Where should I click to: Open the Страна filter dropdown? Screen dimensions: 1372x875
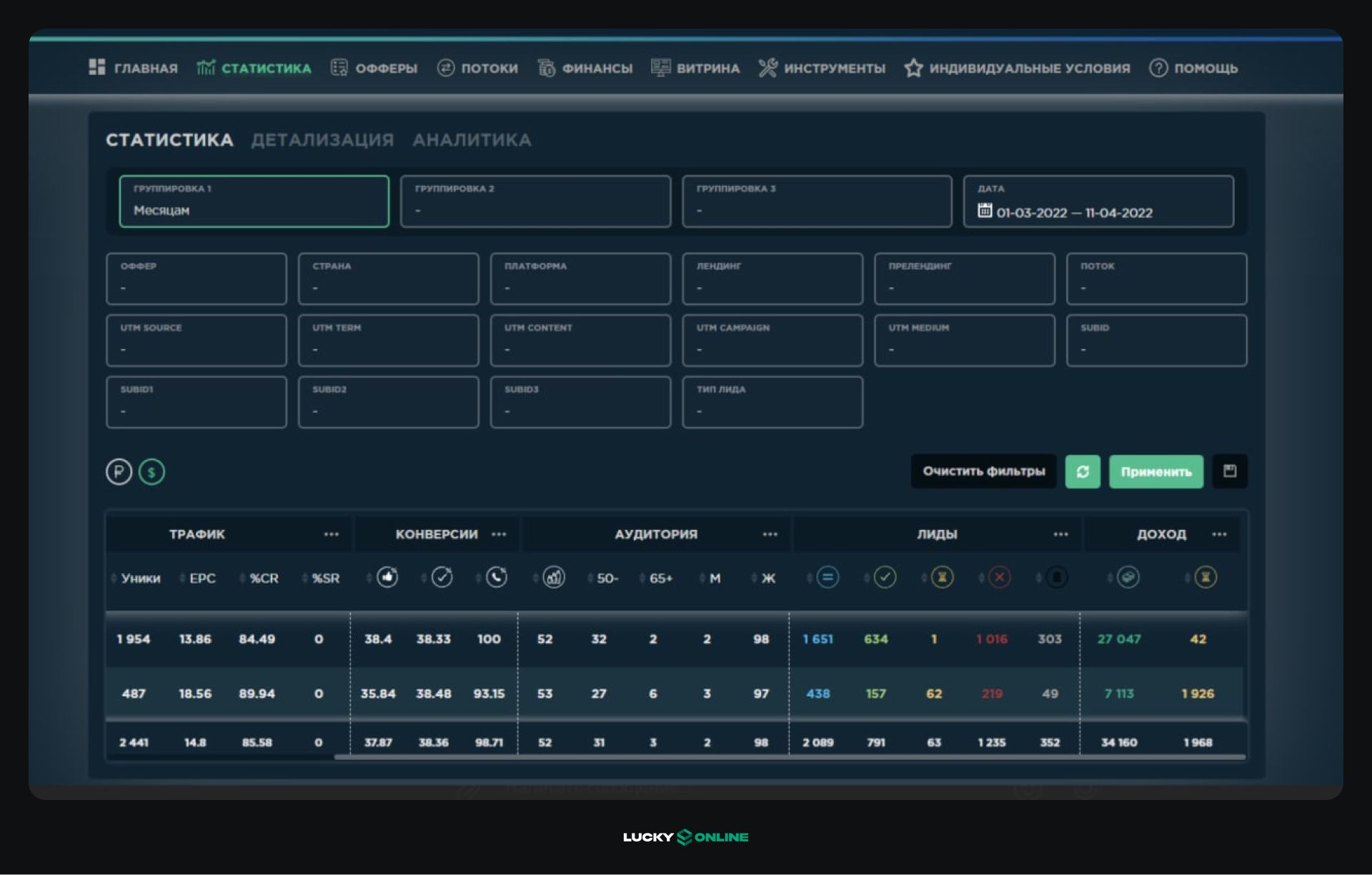click(x=388, y=279)
